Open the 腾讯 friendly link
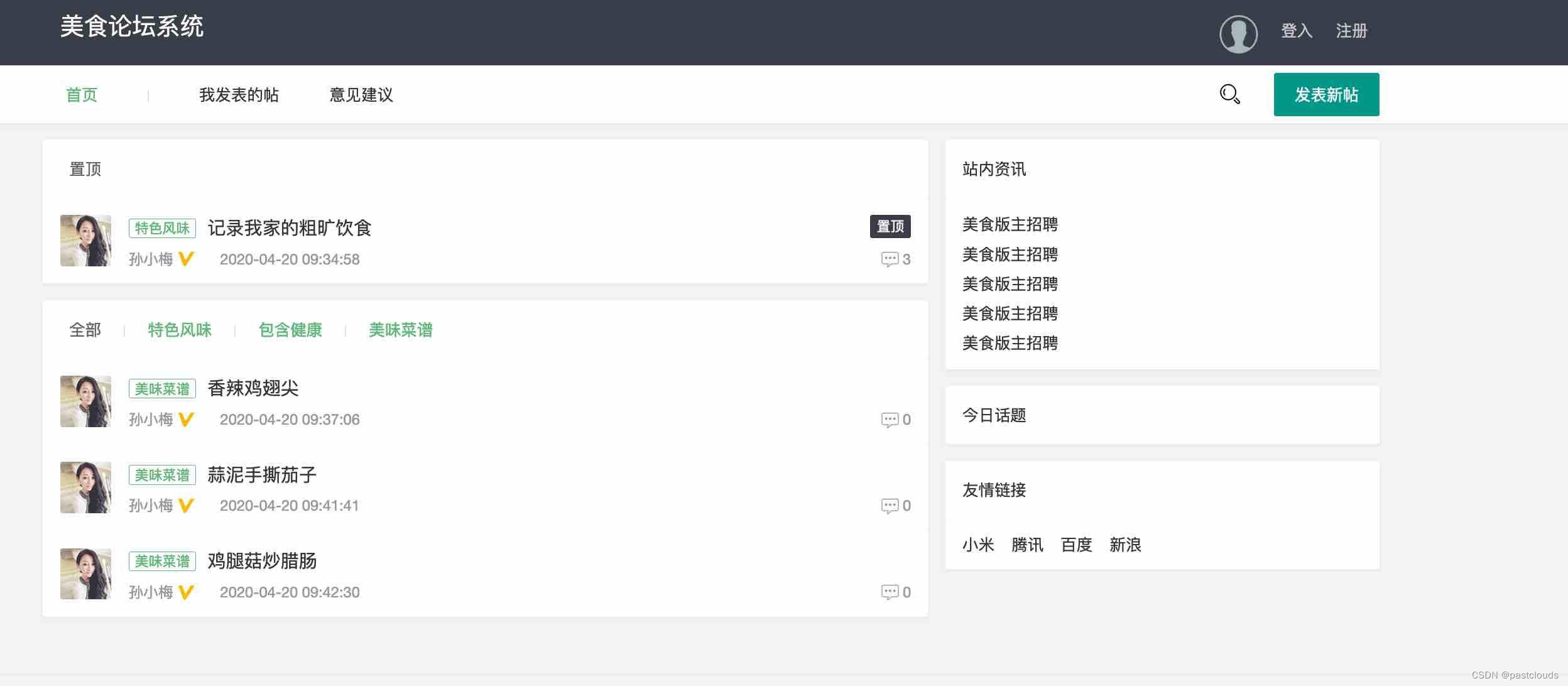The image size is (1568, 686). [1027, 545]
